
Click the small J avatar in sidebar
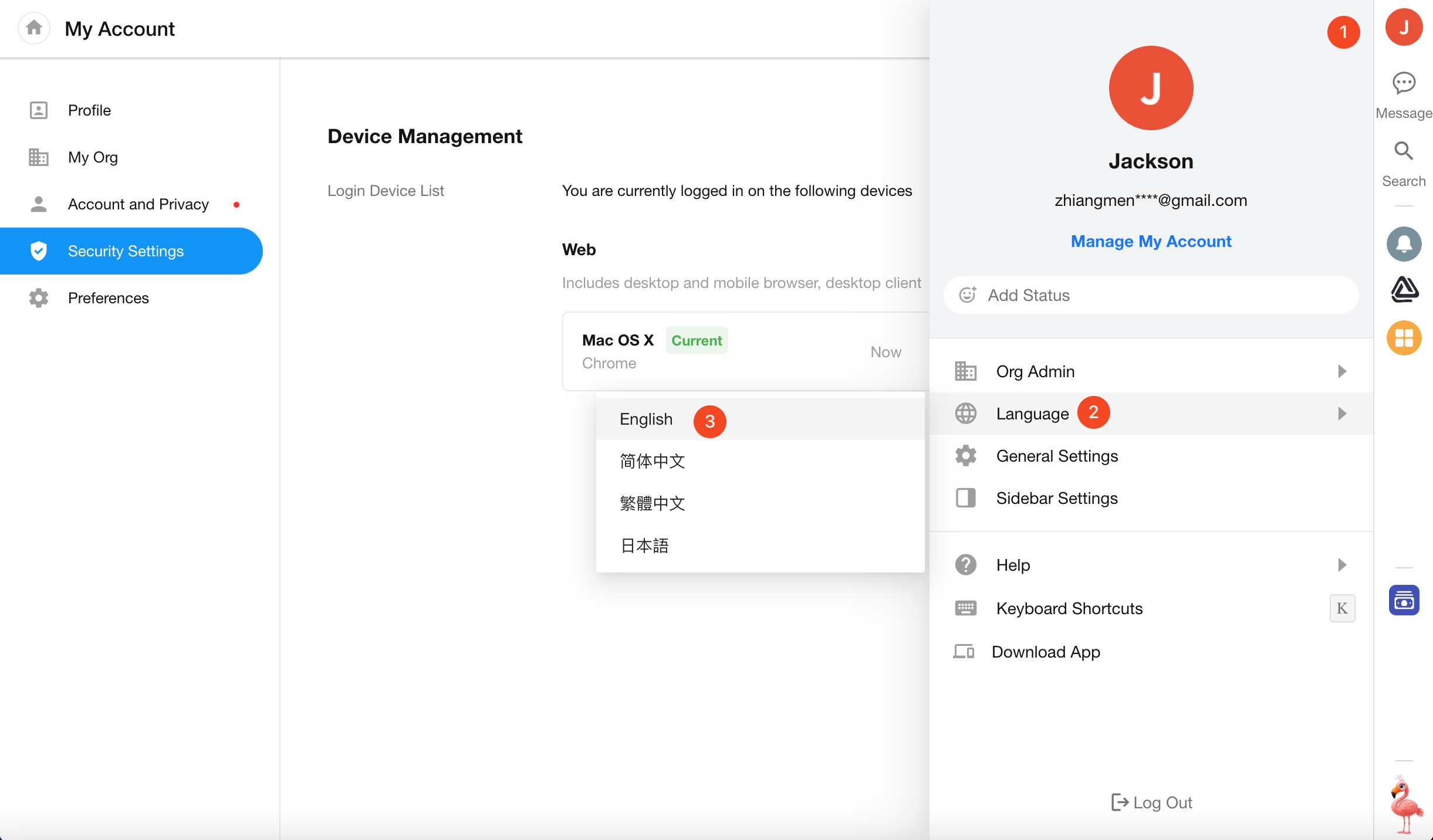point(1404,27)
